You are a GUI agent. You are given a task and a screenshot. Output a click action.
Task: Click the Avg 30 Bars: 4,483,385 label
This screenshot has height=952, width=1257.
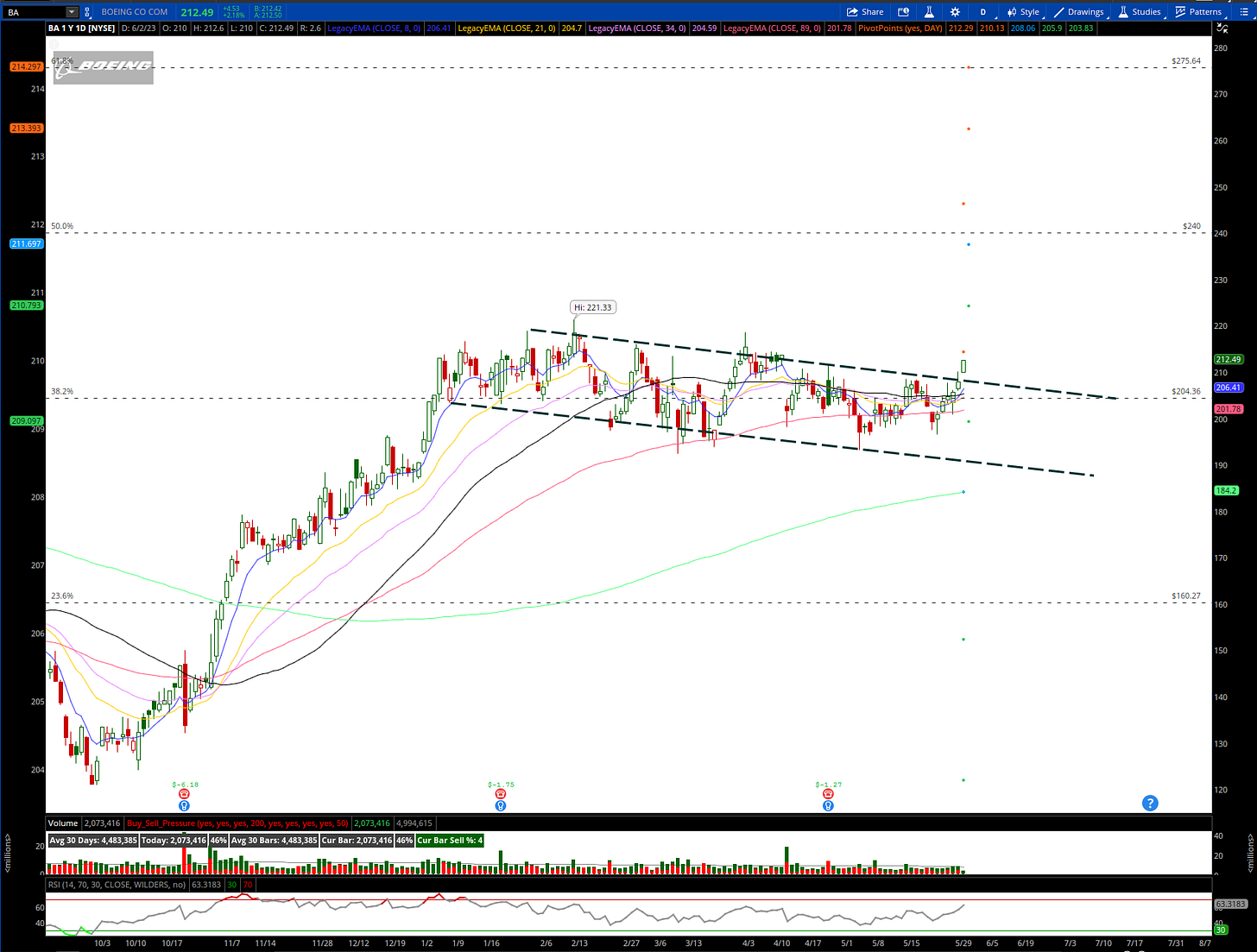pos(275,840)
